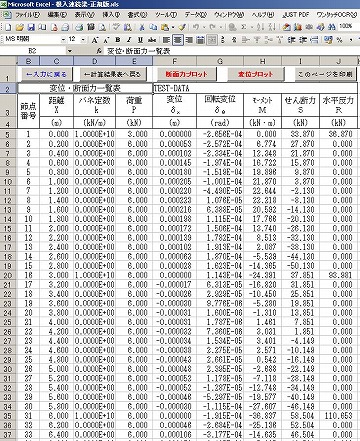Click the Print icon in the toolbar

coord(79,27)
